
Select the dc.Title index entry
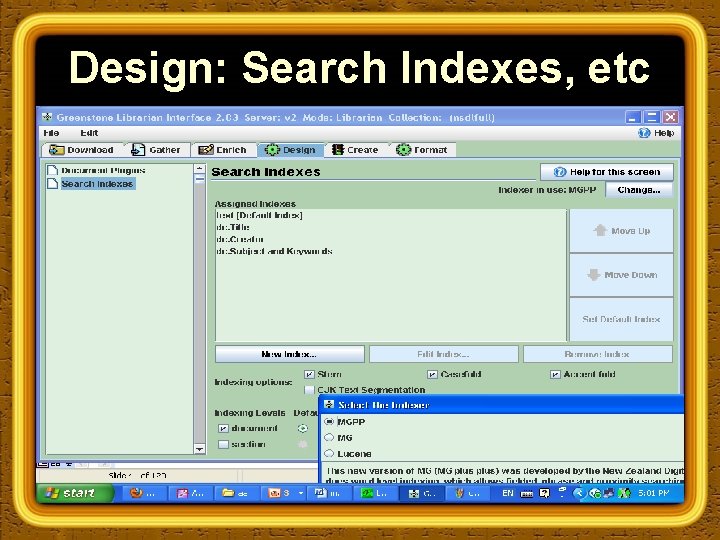coord(233,227)
